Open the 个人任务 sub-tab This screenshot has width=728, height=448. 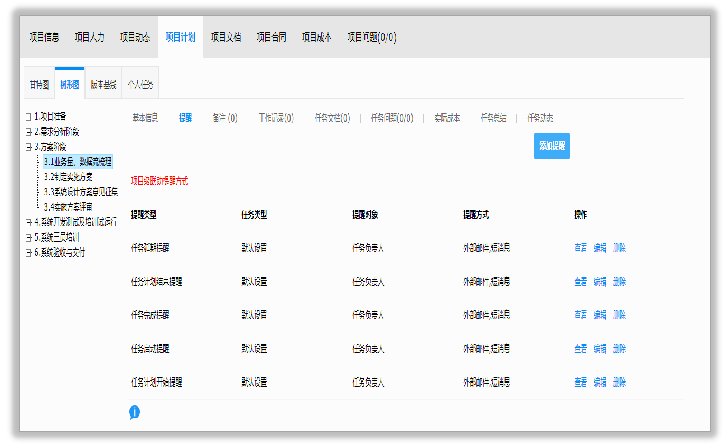point(140,85)
